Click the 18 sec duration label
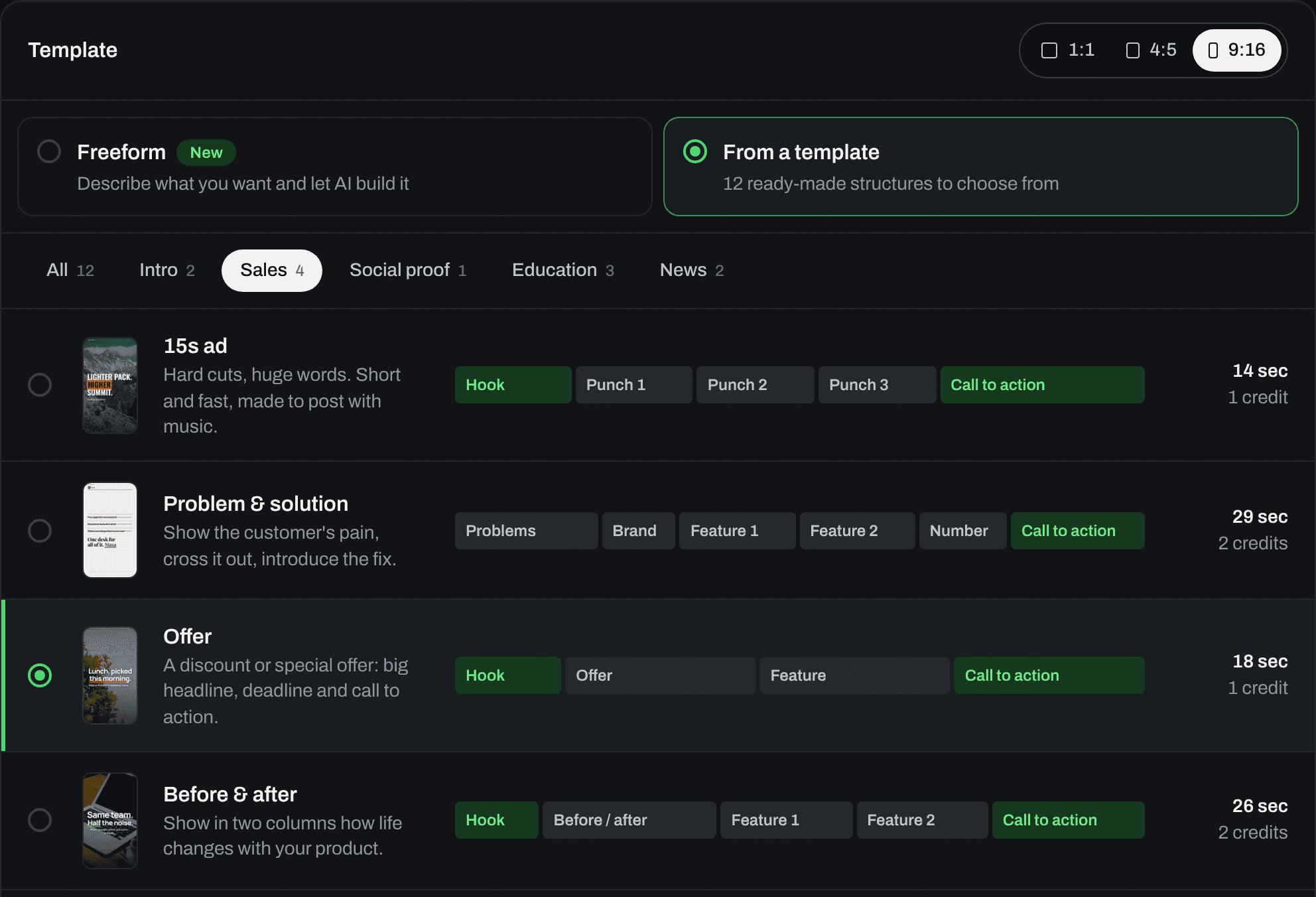This screenshot has height=897, width=1316. tap(1260, 661)
